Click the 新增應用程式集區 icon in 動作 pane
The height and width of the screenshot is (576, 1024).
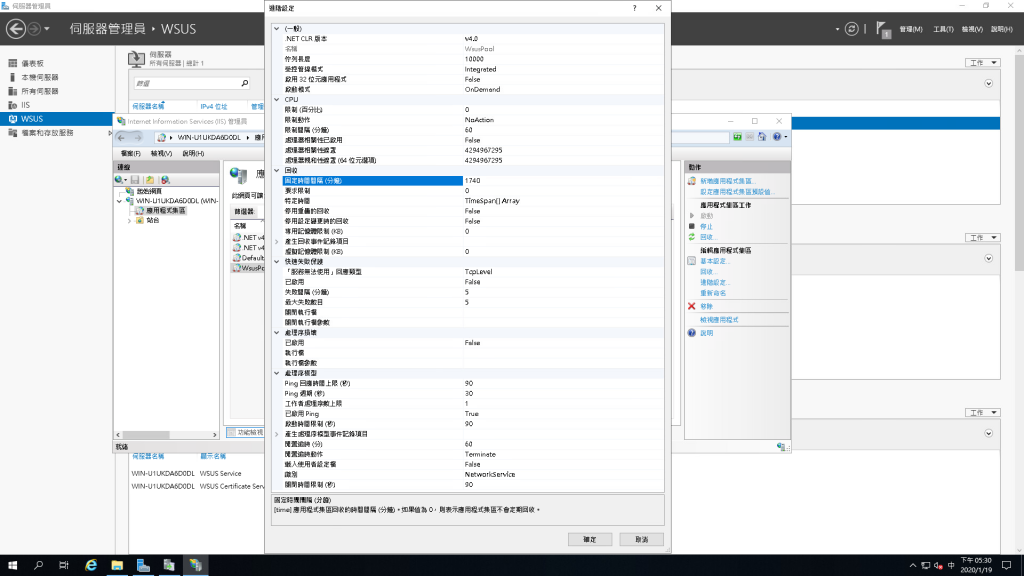(692, 181)
